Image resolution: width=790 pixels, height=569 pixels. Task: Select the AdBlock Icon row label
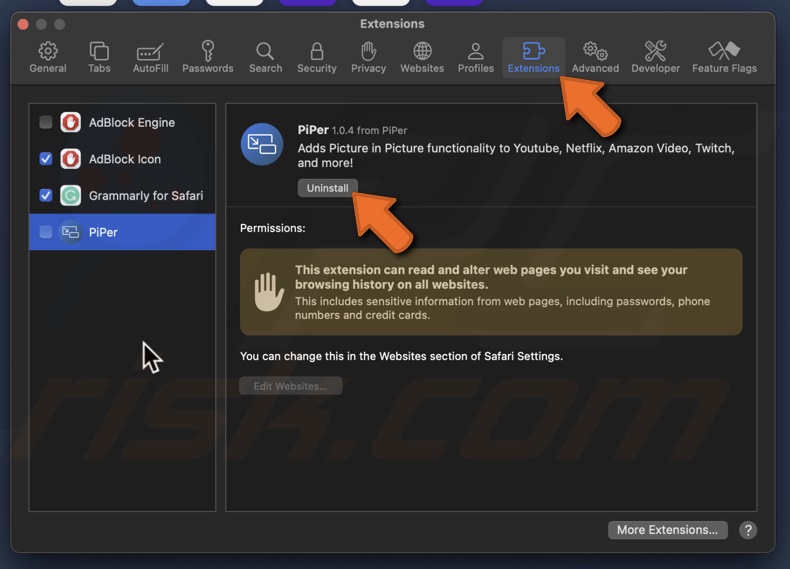point(125,159)
